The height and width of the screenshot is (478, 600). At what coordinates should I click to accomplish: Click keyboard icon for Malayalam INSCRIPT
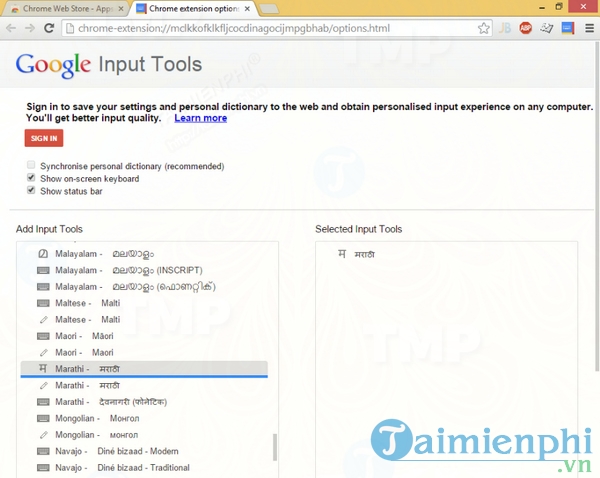coord(43,270)
